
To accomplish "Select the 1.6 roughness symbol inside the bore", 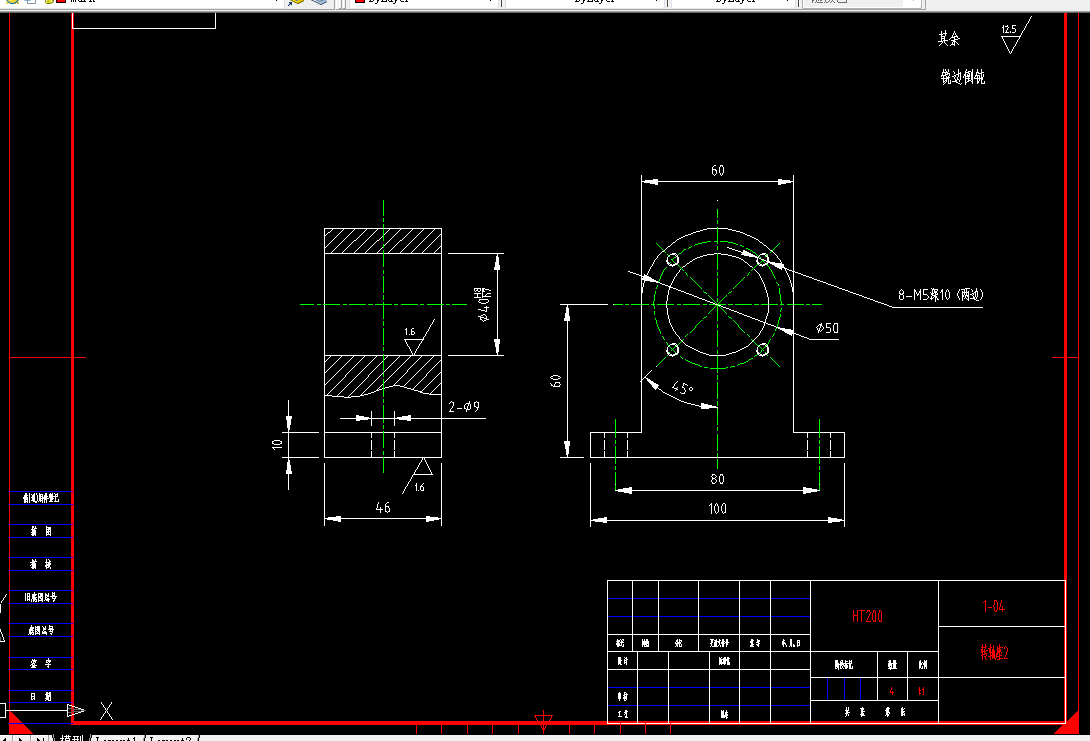I will click(x=419, y=337).
